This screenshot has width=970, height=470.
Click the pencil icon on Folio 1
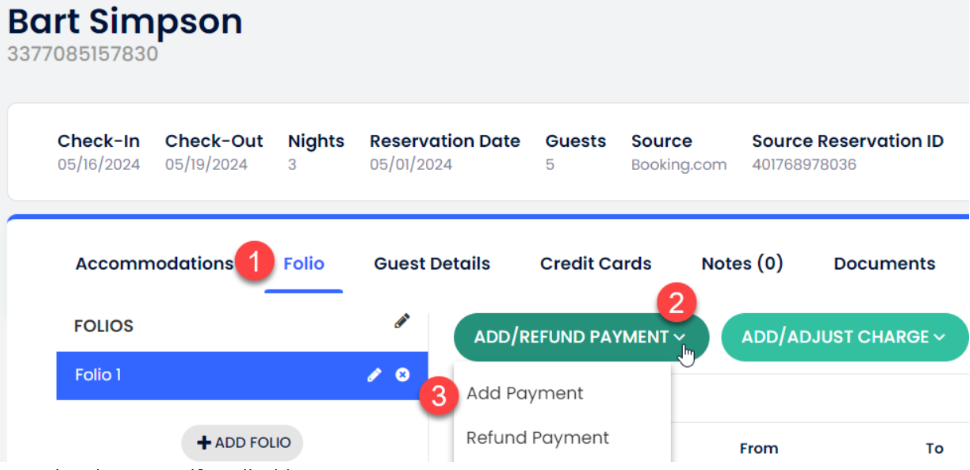(375, 375)
